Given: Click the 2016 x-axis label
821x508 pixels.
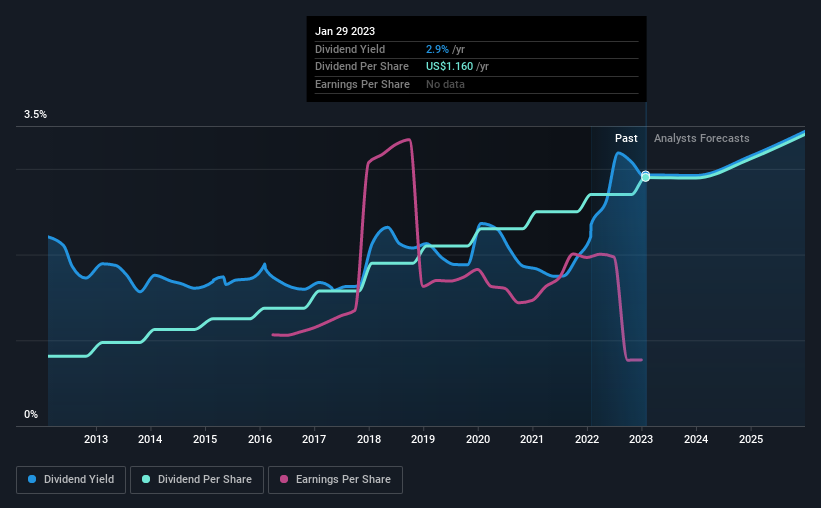Looking at the screenshot, I should pos(260,439).
